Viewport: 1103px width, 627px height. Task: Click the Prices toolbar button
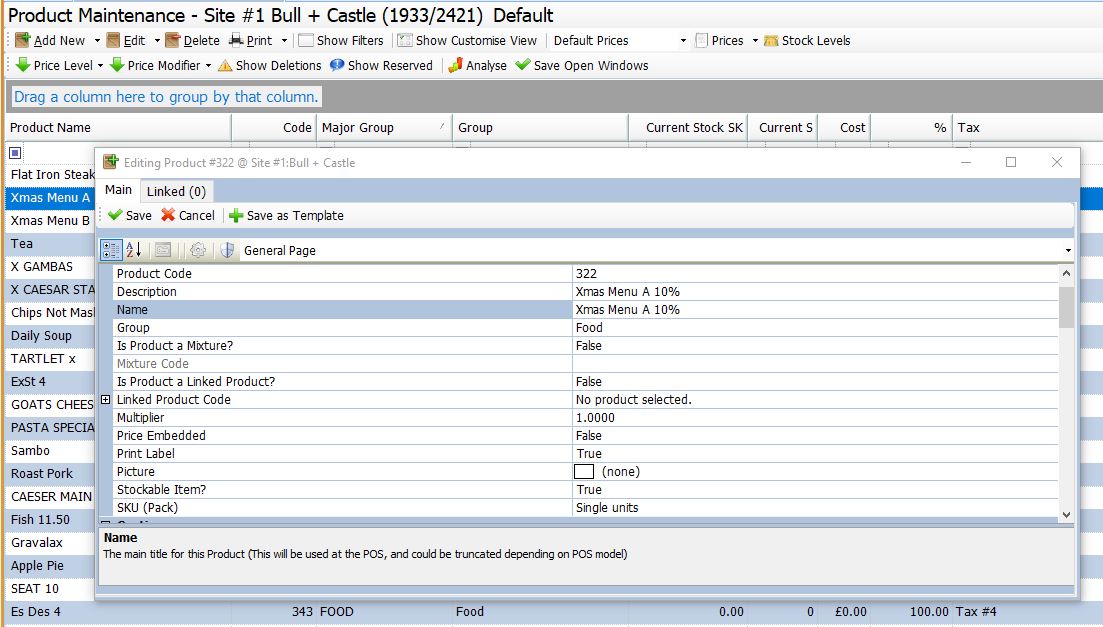click(x=719, y=40)
